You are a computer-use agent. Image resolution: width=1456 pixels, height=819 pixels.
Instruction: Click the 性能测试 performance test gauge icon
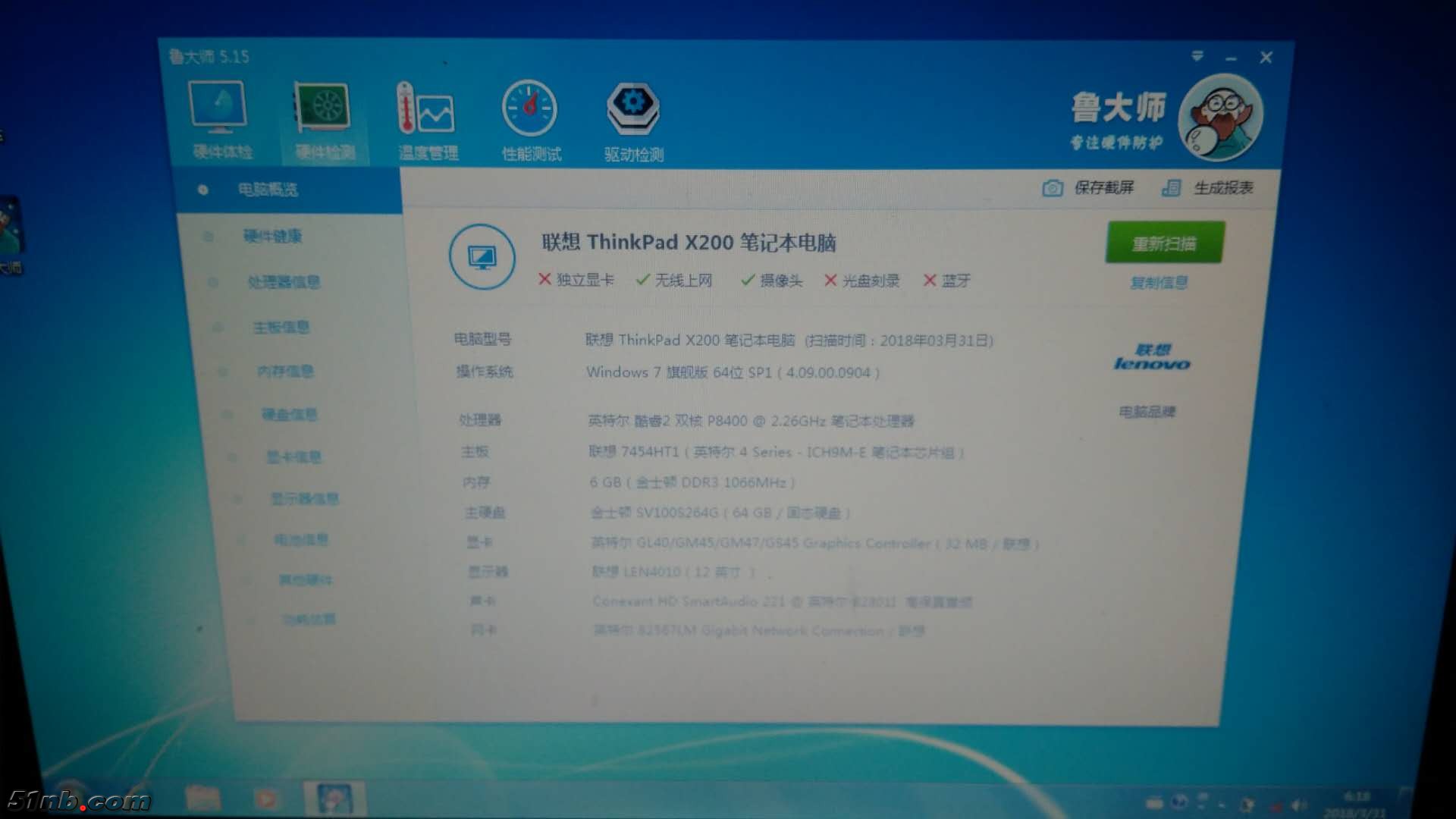530,109
